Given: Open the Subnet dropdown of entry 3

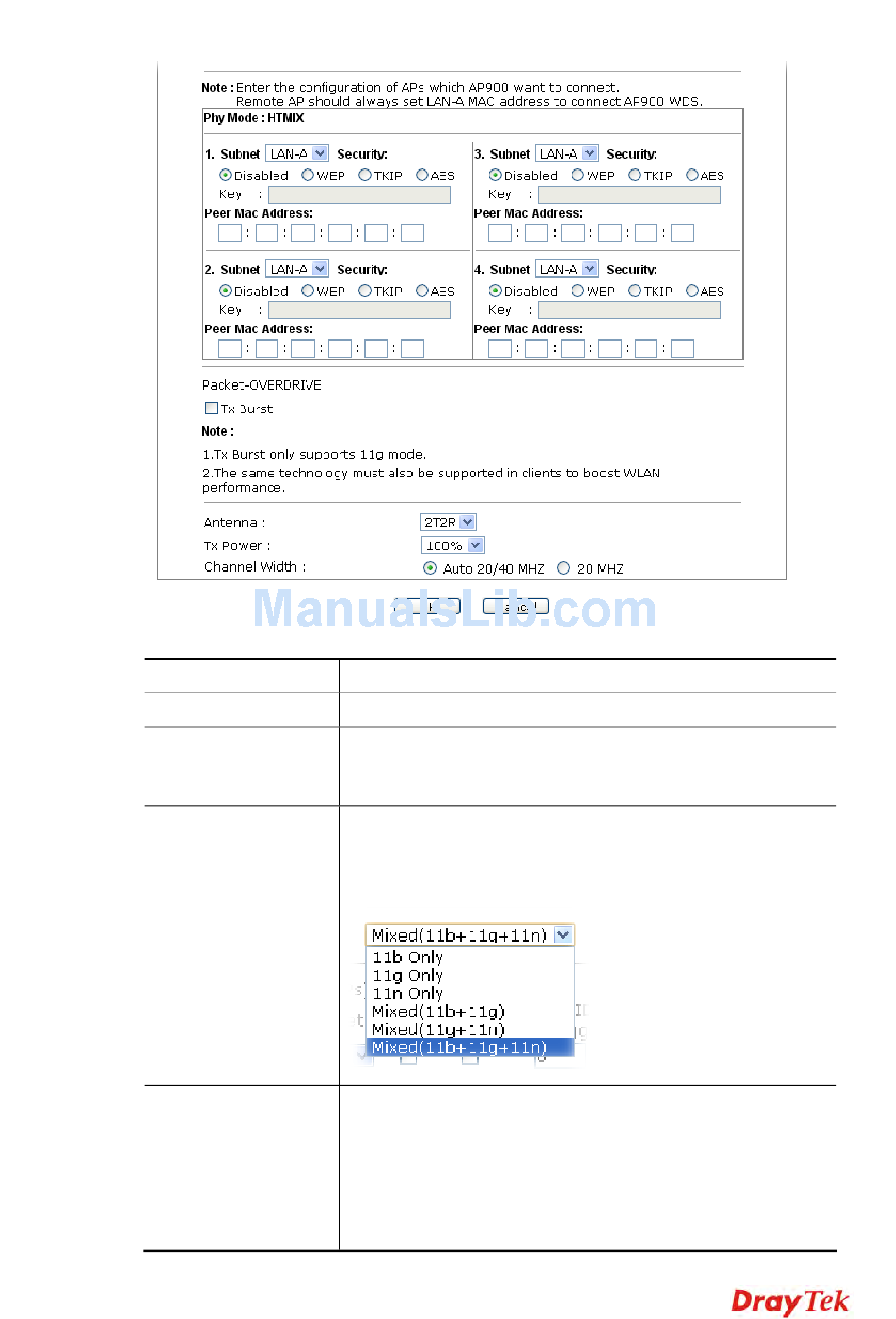Looking at the screenshot, I should (x=567, y=154).
